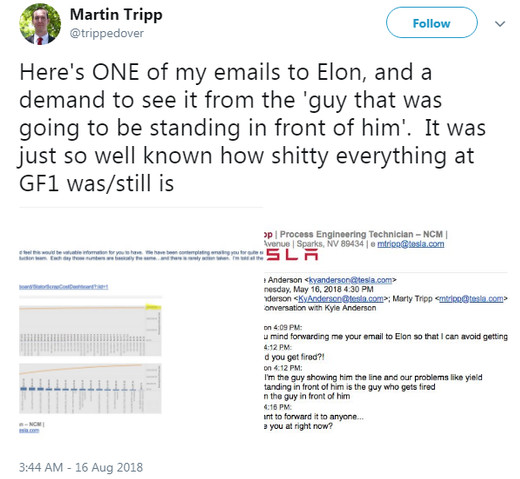Screen dimensions: 520x479
Task: Click the yellow highlighted label on upper chart
Action: [x=153, y=307]
